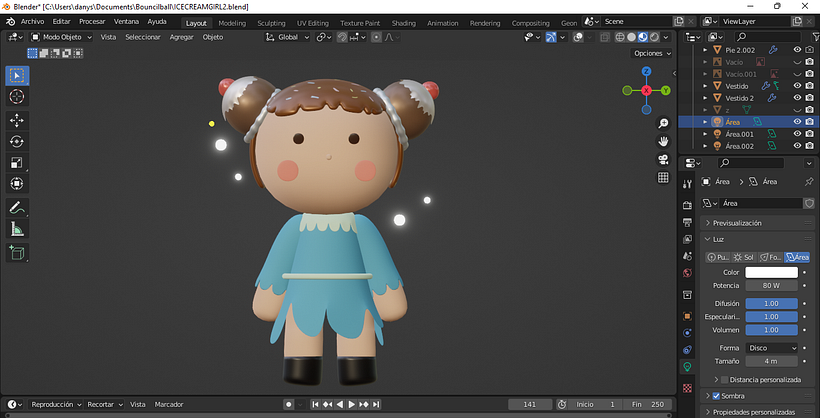Switch to solid viewport shading
The image size is (820, 418).
pyautogui.click(x=631, y=37)
